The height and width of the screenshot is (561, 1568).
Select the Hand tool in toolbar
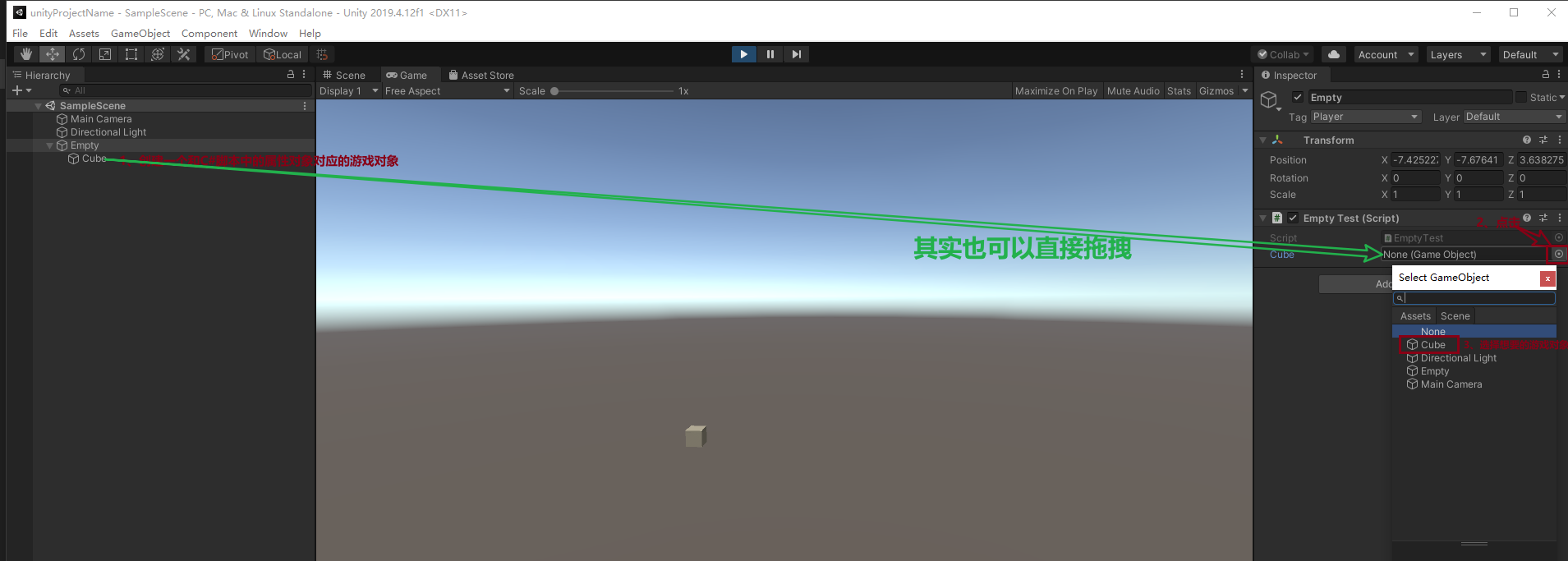coord(26,54)
